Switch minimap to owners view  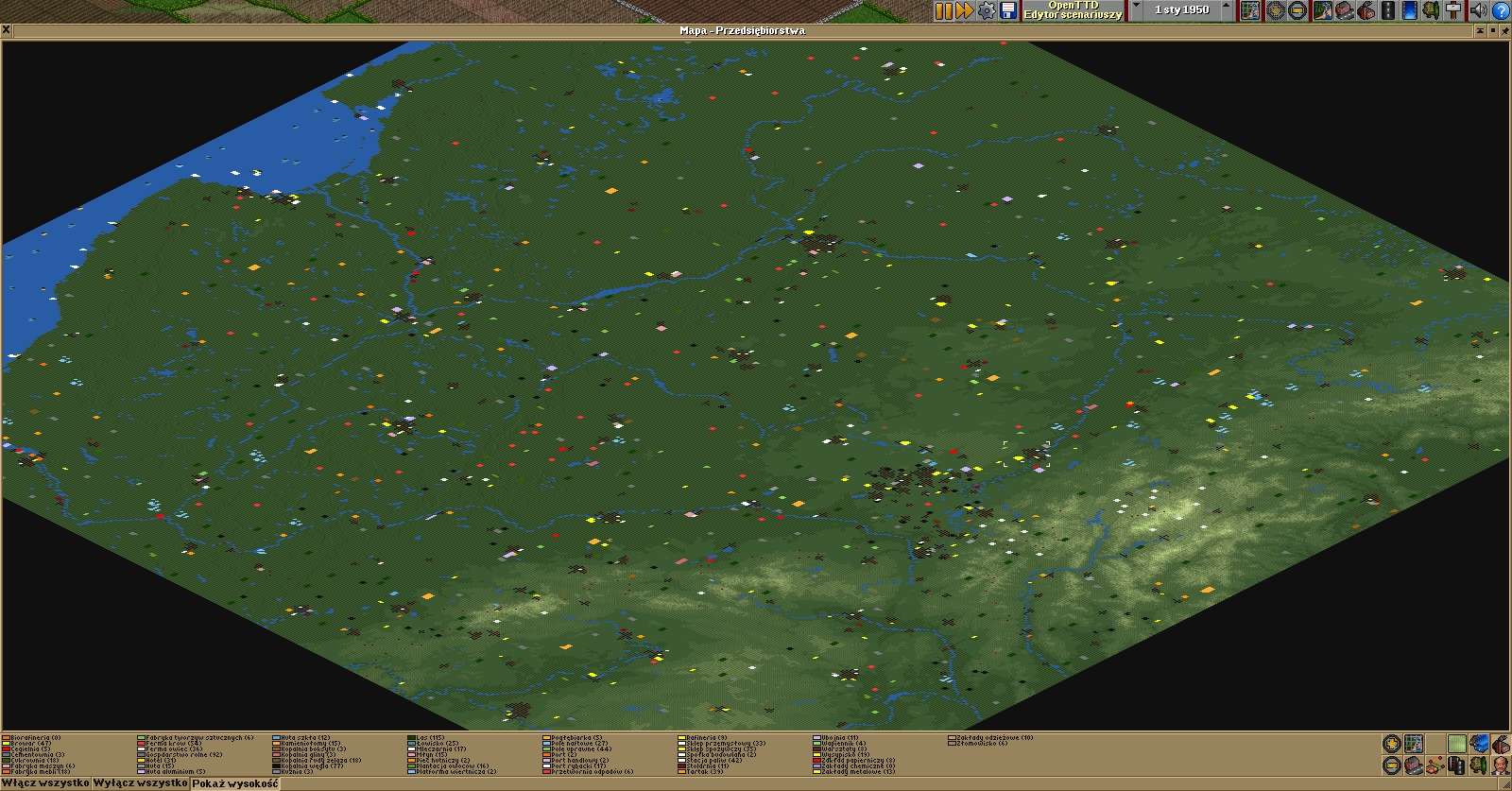coord(1500,765)
